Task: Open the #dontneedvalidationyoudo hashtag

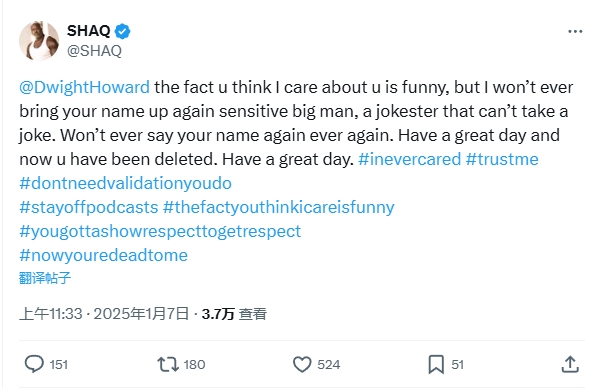Action: coord(125,184)
